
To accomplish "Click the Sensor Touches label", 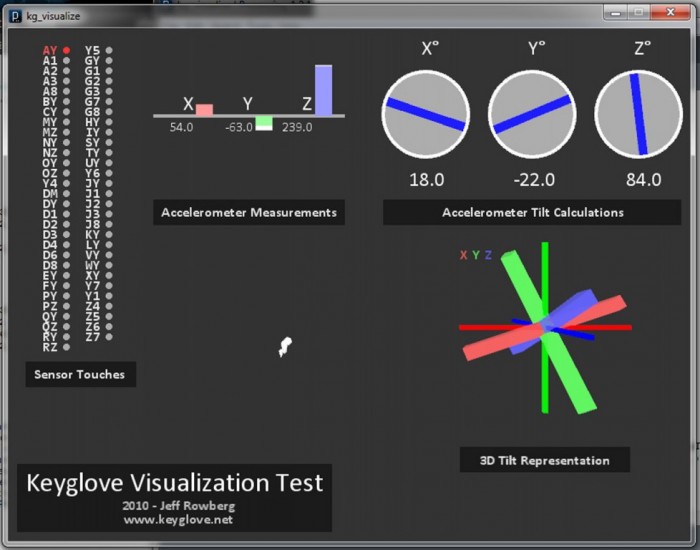I will click(x=80, y=374).
